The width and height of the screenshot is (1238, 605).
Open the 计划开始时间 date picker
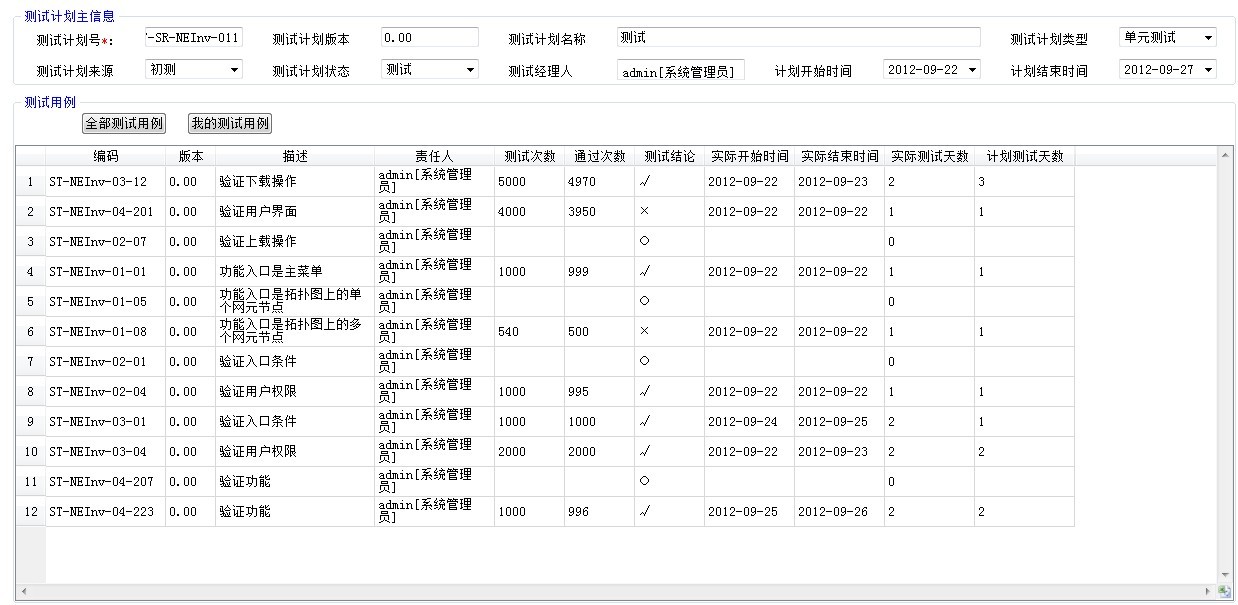(971, 70)
